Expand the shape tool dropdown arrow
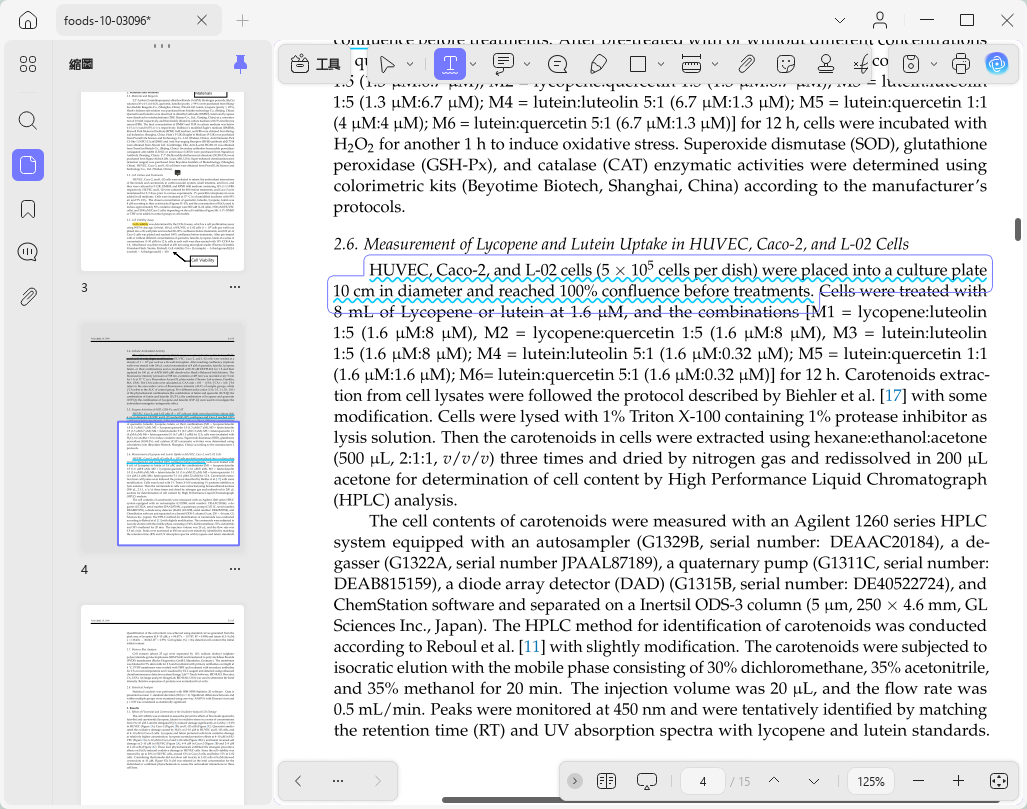The image size is (1027, 809). click(661, 64)
